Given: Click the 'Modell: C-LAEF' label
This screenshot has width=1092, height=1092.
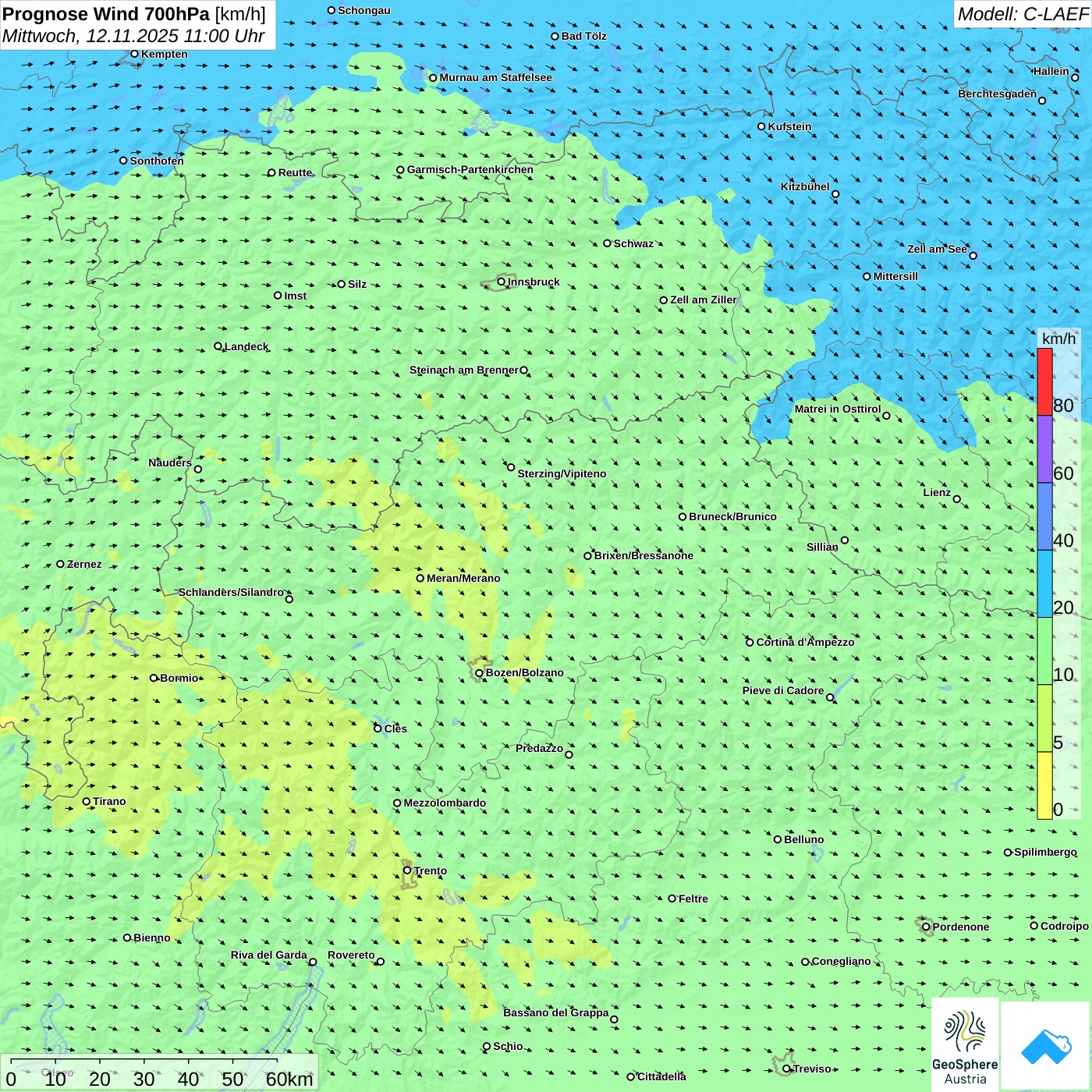Looking at the screenshot, I should 1022,14.
